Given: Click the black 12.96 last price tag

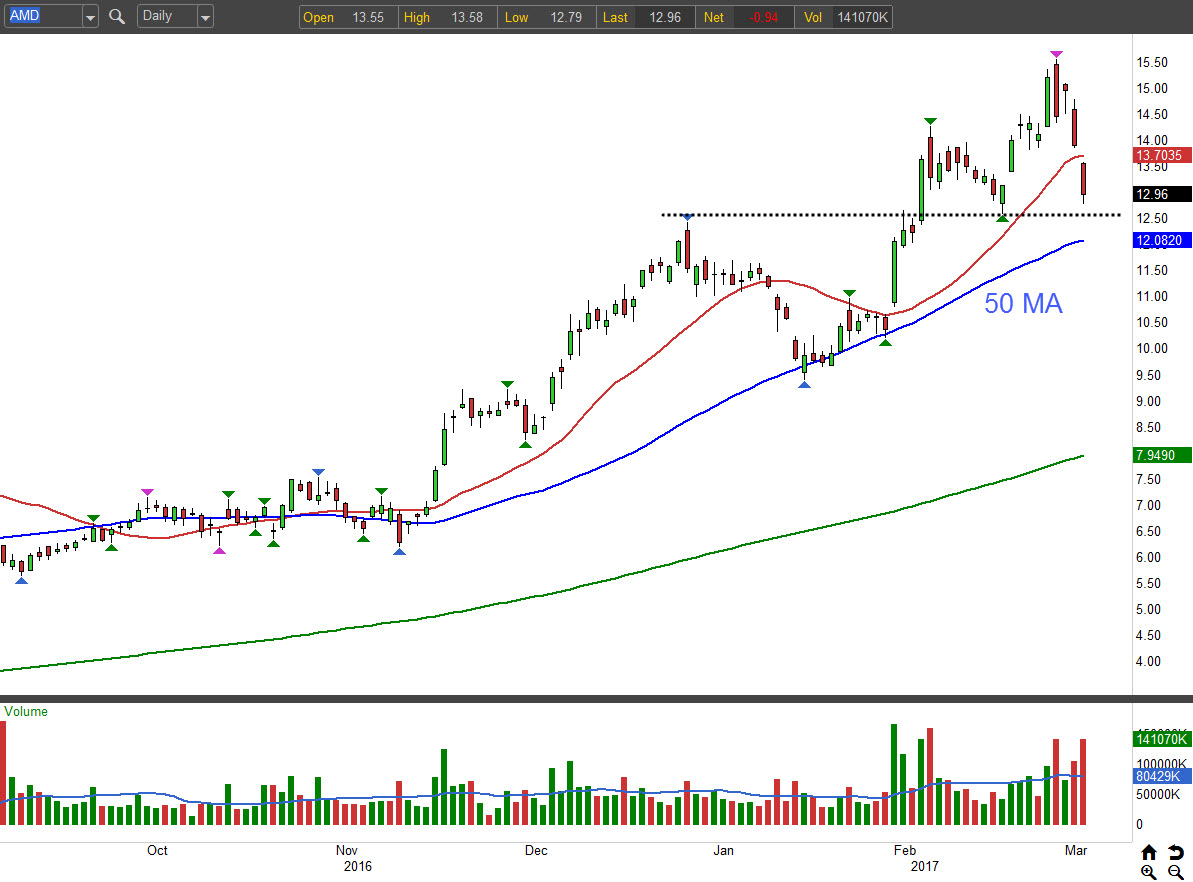Looking at the screenshot, I should (1162, 194).
